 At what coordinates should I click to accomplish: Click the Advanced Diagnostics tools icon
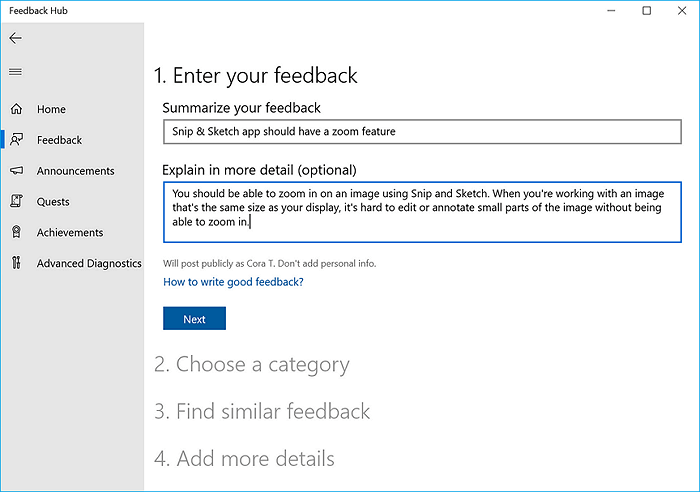[16, 264]
